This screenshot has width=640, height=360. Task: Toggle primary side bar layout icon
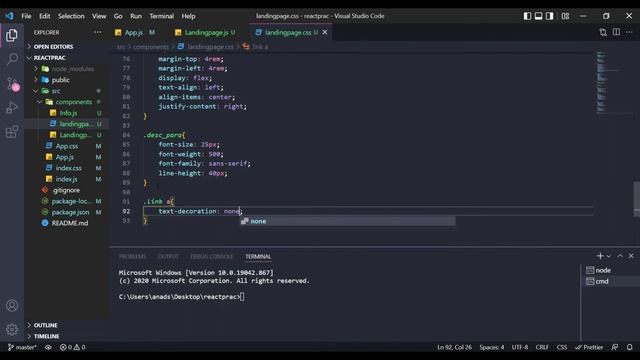(x=527, y=16)
